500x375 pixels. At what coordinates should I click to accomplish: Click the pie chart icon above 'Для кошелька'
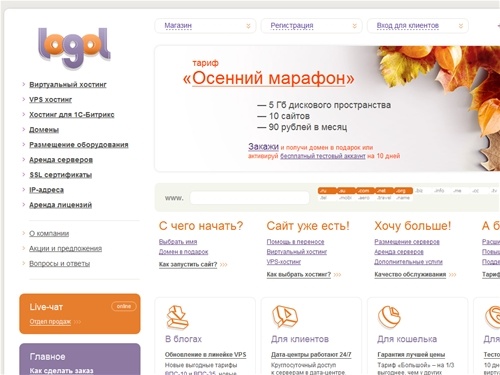click(x=389, y=317)
